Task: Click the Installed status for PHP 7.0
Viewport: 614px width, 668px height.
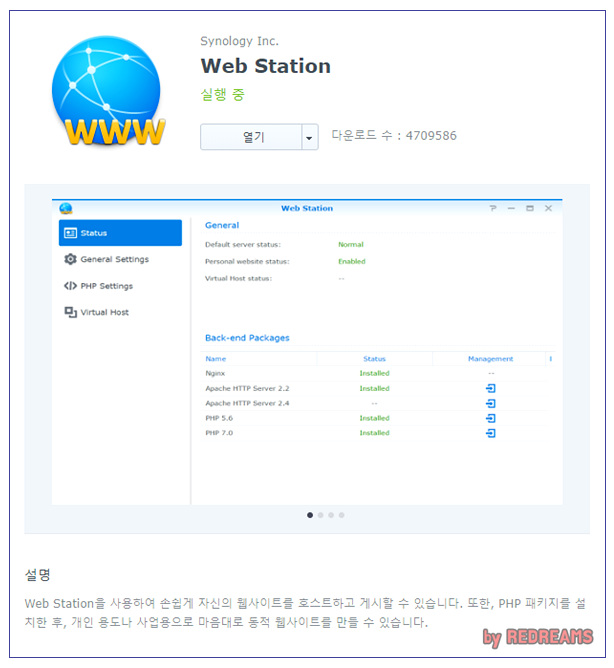Action: (374, 433)
